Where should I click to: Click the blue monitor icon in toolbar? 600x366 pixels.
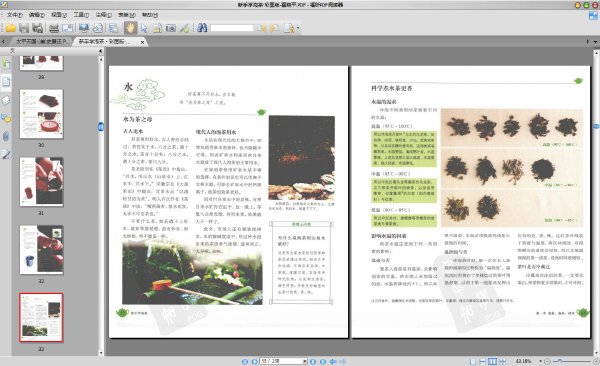(84, 28)
